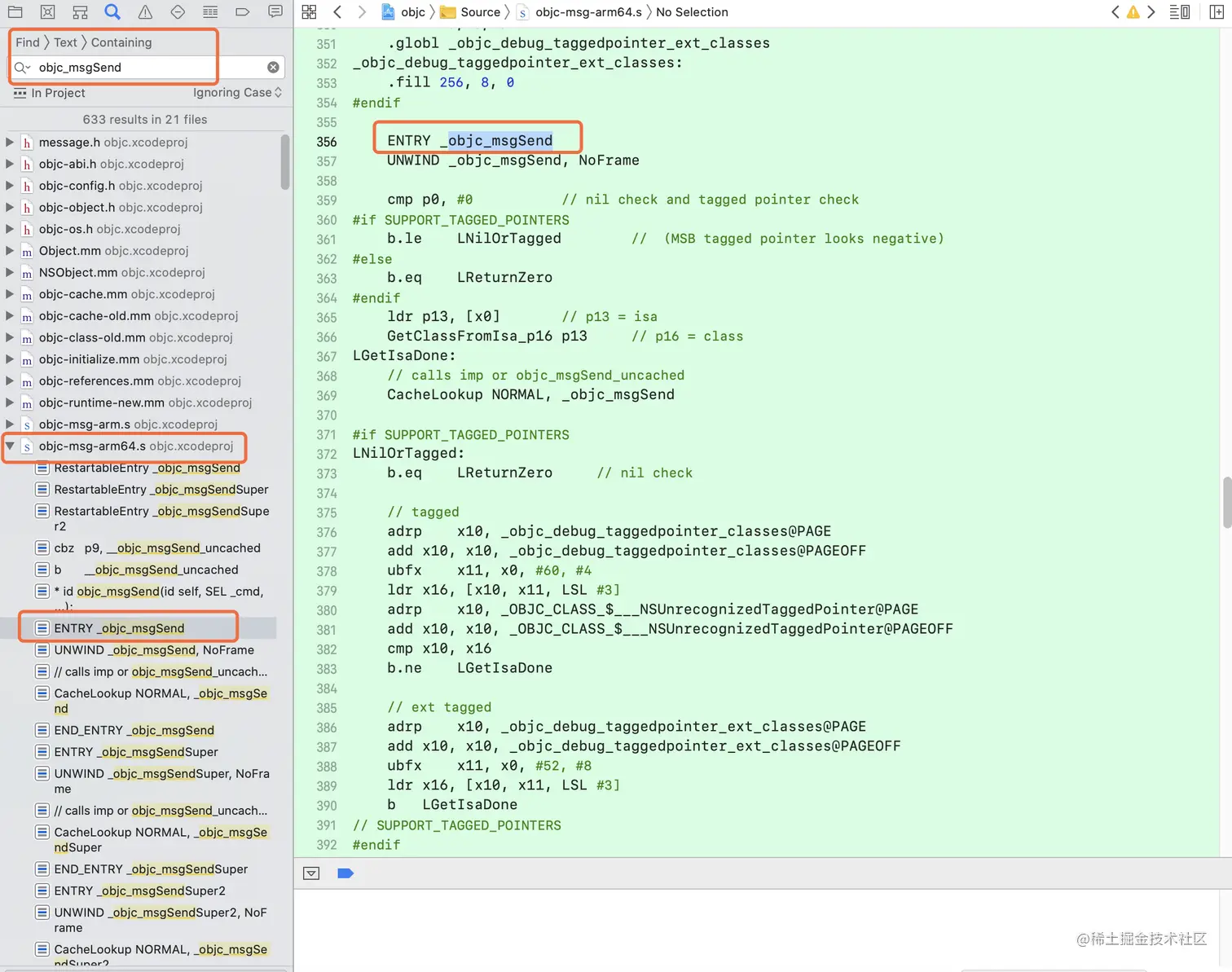
Task: Clear the objc_msgSend search text
Action: [273, 68]
